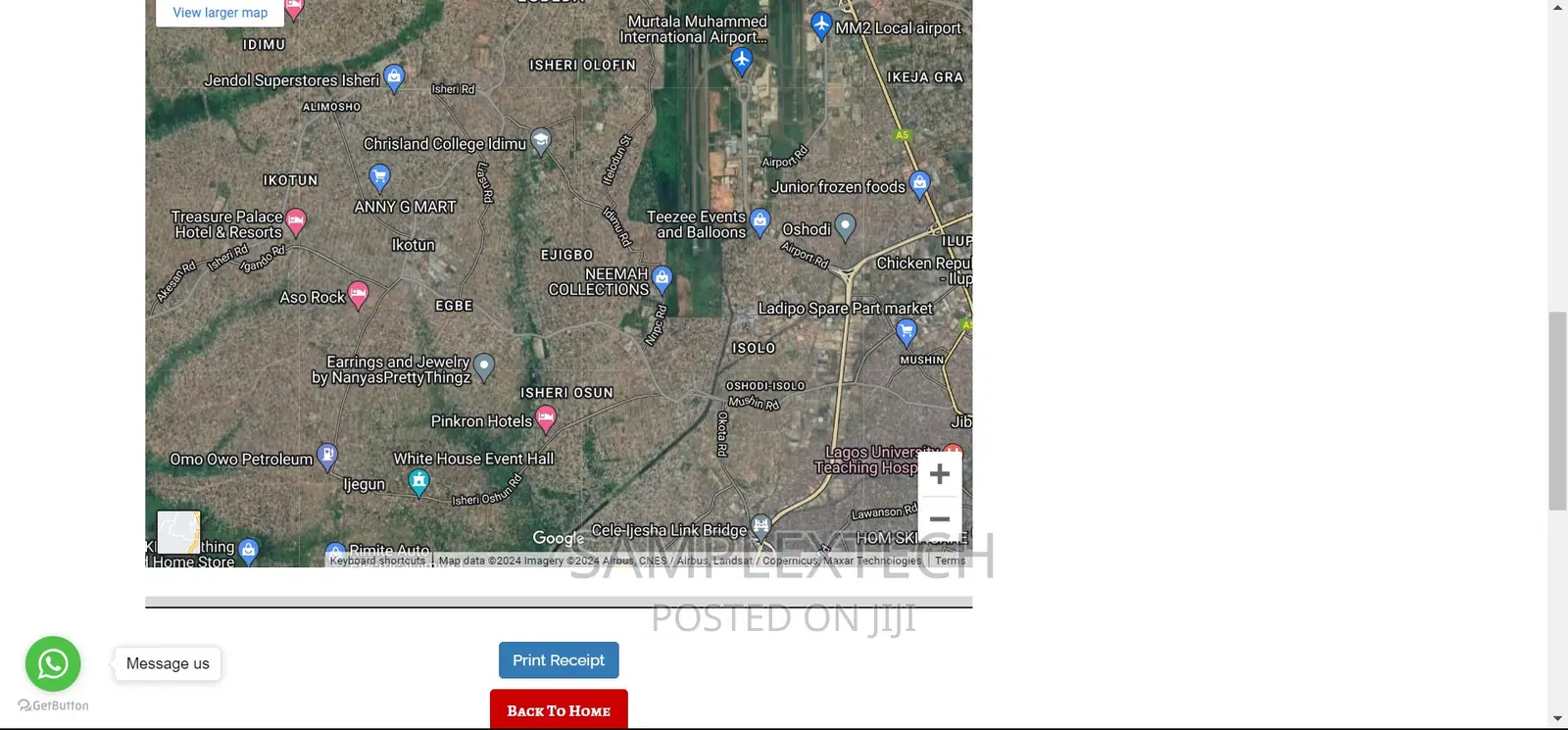Viewport: 1568px width, 730px height.
Task: Click the Murtala Muhammed International Airport pin
Action: [742, 61]
